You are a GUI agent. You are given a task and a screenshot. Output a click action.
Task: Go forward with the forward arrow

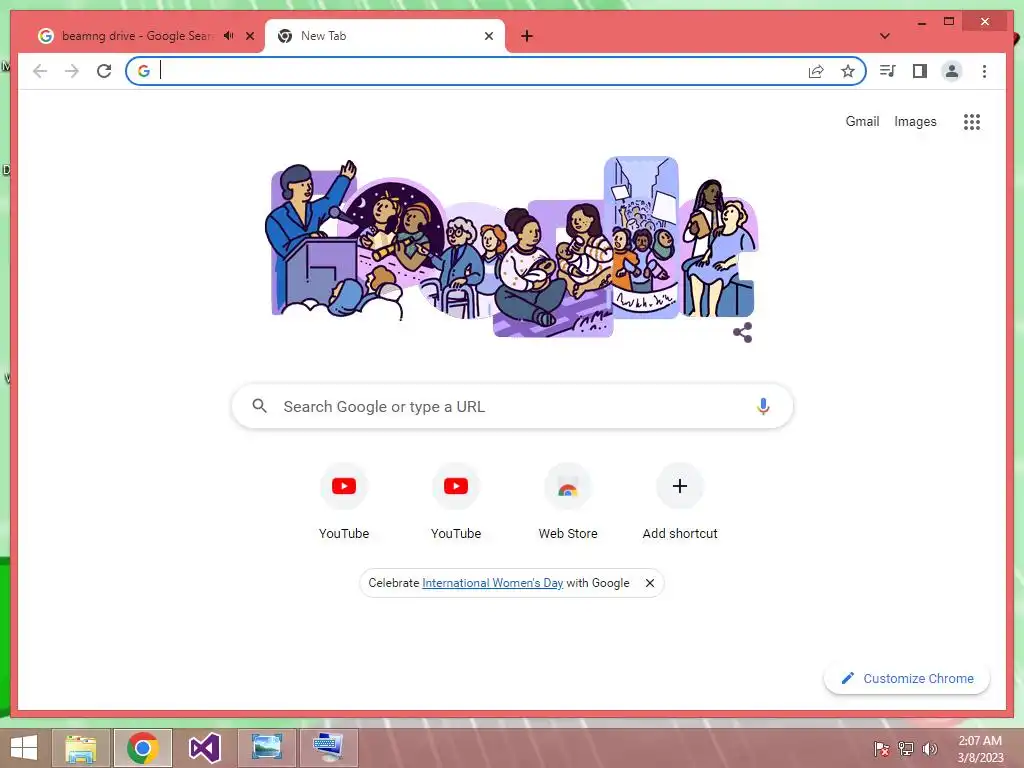72,71
